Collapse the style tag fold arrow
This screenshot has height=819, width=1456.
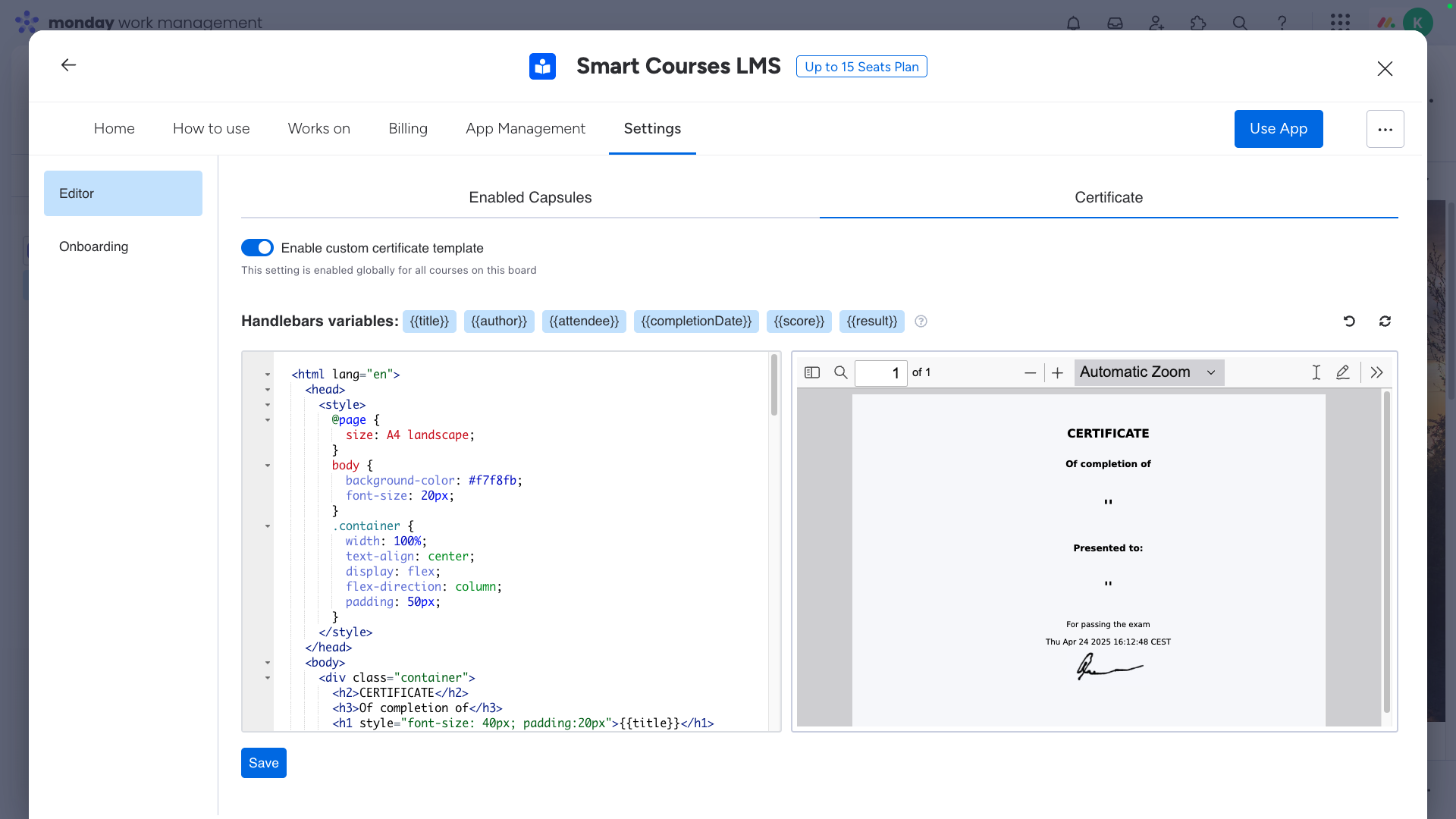pos(268,405)
